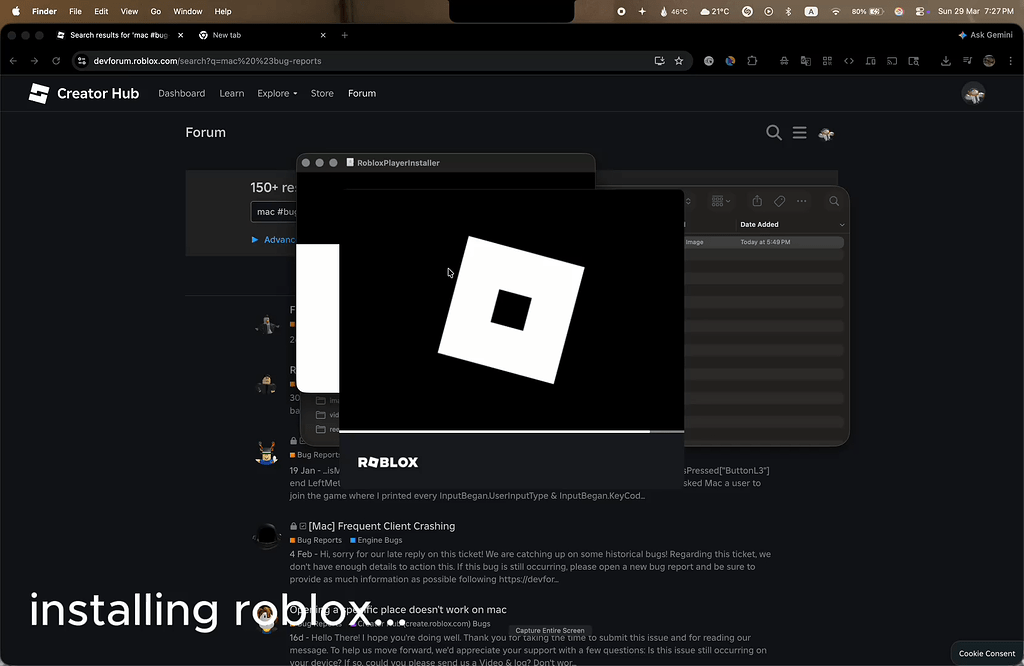The width and height of the screenshot is (1024, 666).
Task: Sort by Date Added column header
Action: point(759,225)
